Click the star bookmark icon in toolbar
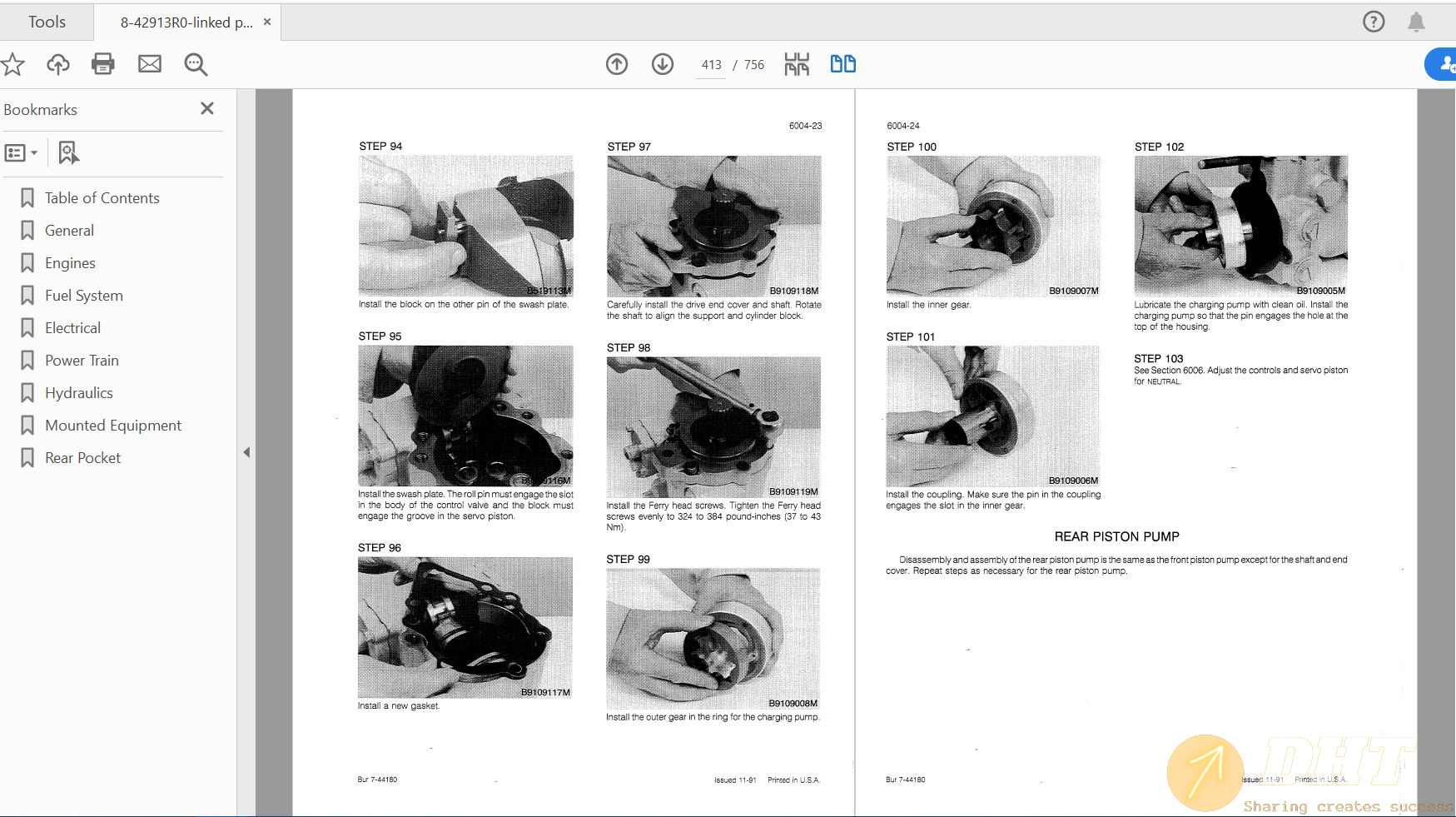This screenshot has width=1456, height=817. 12,64
